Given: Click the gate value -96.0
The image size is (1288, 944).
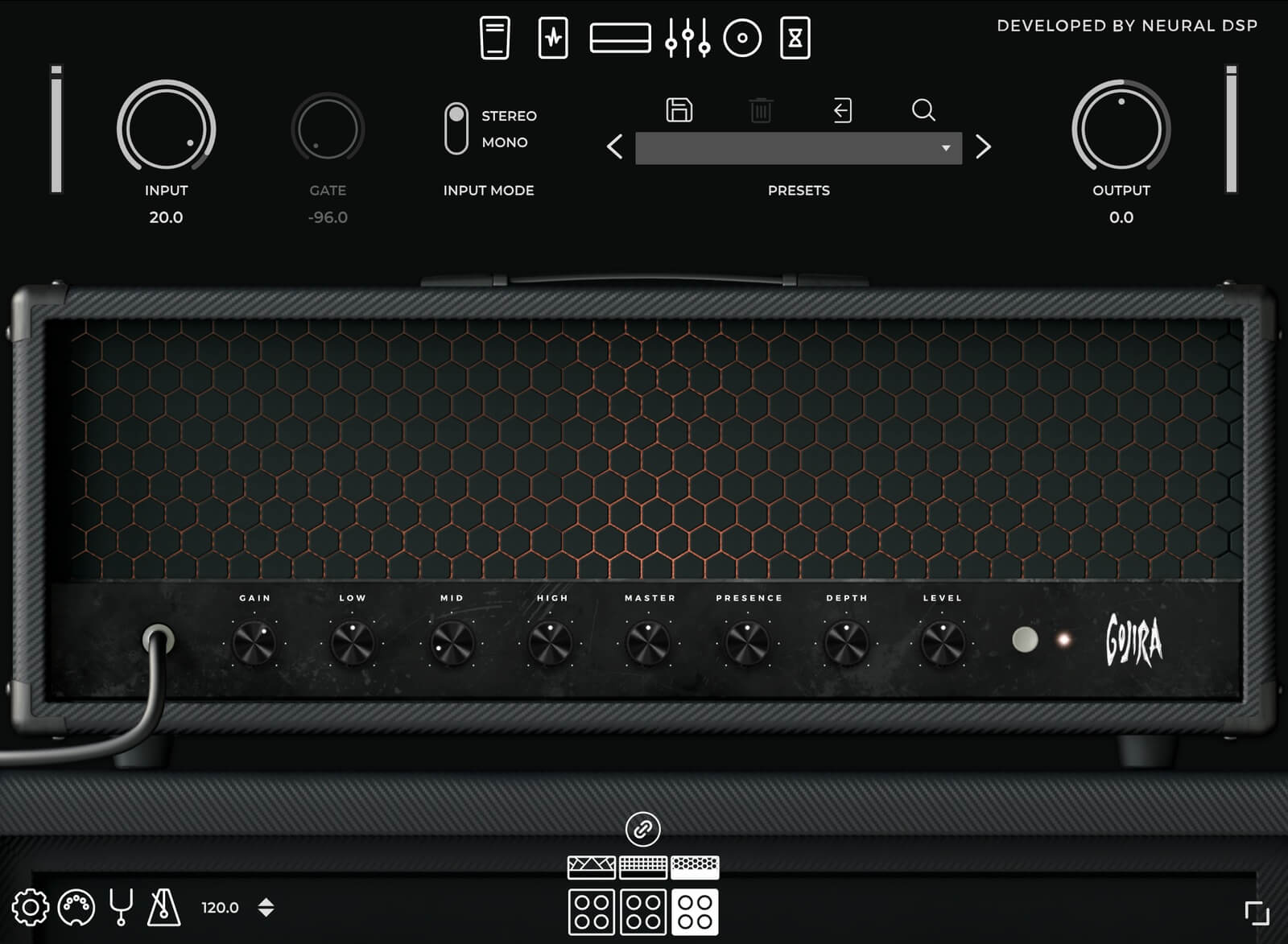Looking at the screenshot, I should tap(328, 217).
